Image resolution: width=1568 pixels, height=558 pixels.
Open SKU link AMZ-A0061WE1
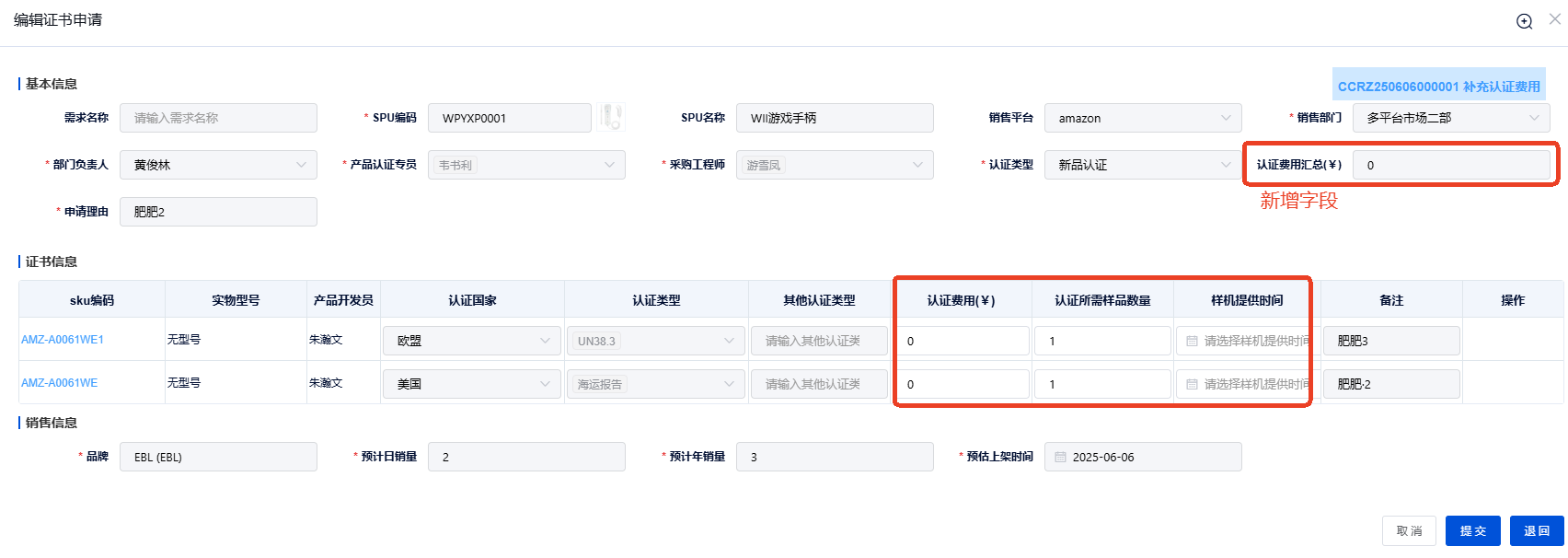(63, 340)
